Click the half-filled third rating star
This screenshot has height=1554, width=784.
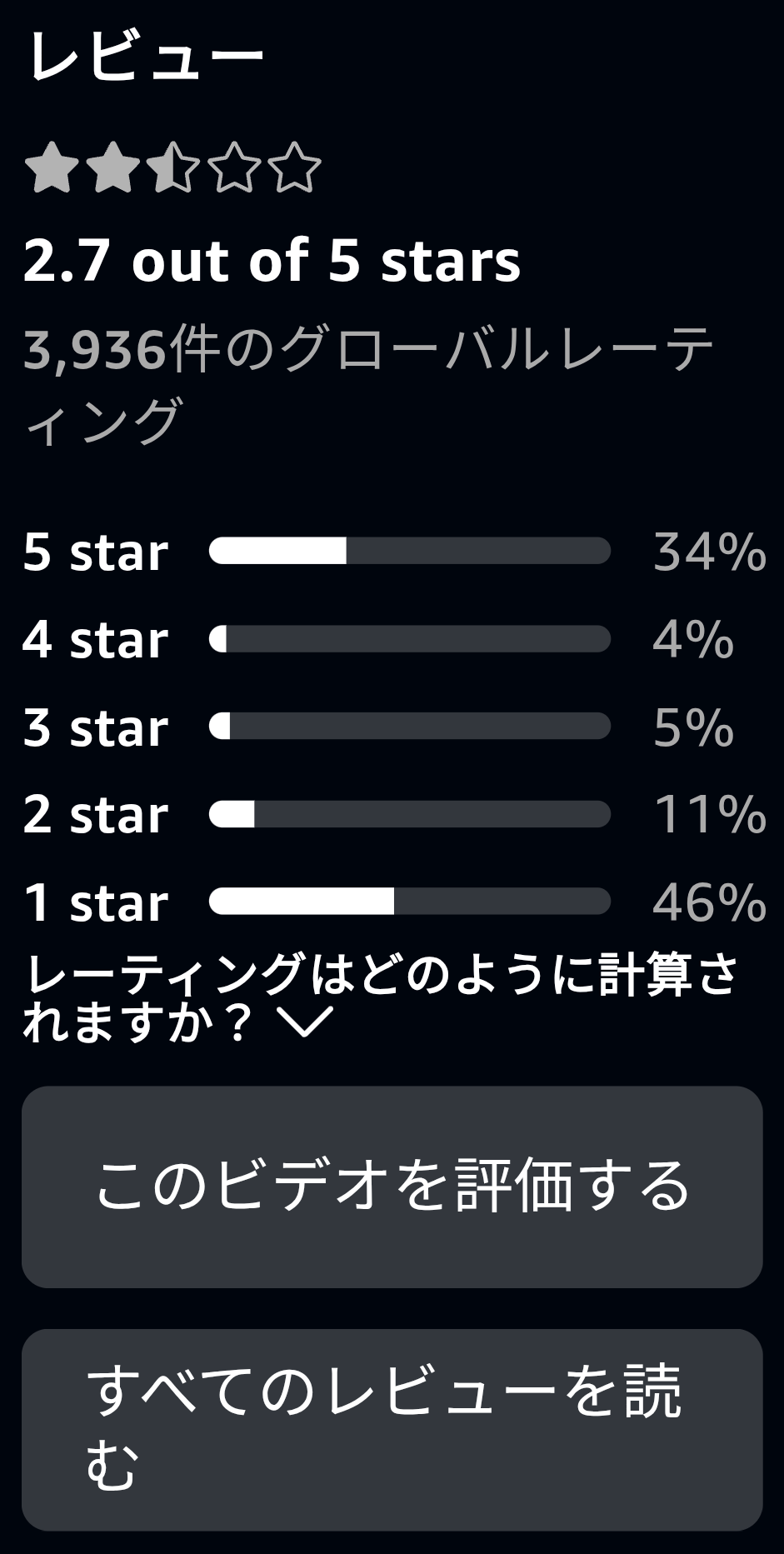[173, 167]
